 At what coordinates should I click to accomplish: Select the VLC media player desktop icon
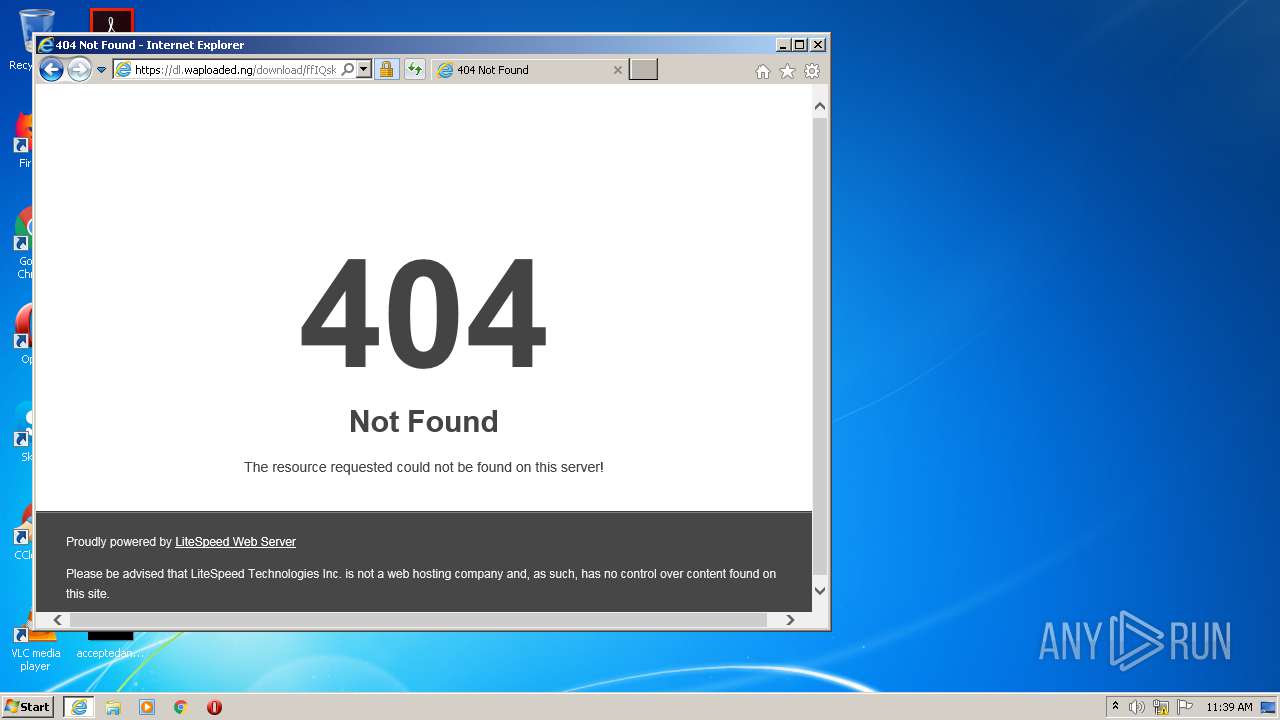click(x=35, y=645)
